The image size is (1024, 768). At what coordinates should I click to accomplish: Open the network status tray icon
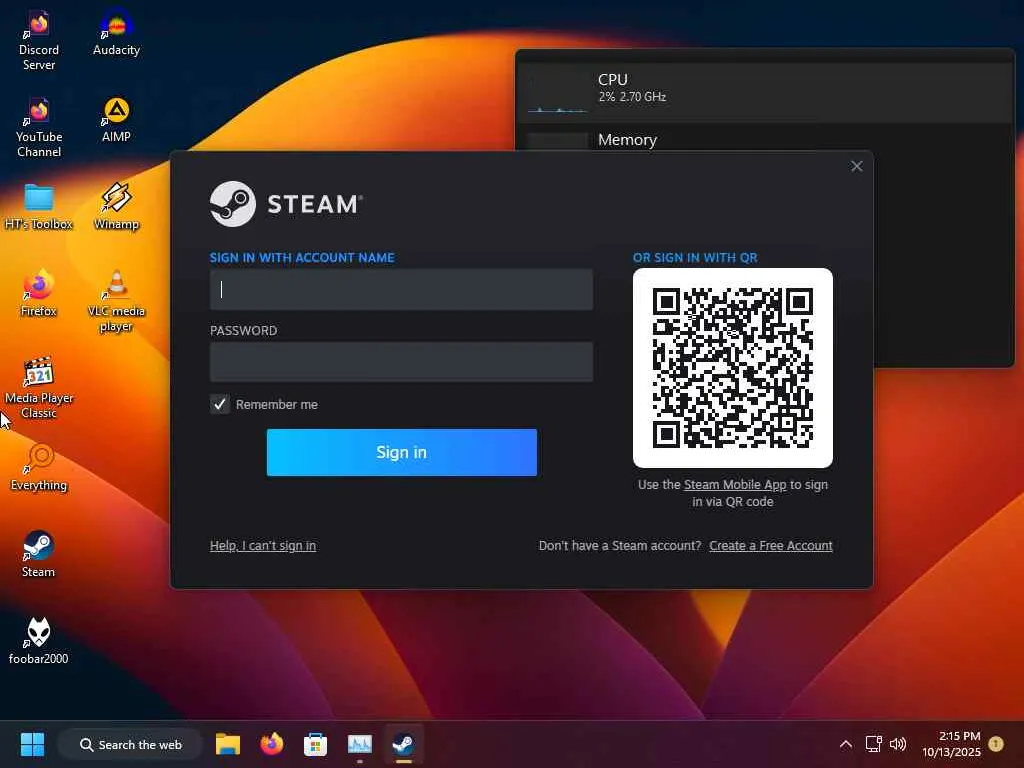tap(873, 744)
